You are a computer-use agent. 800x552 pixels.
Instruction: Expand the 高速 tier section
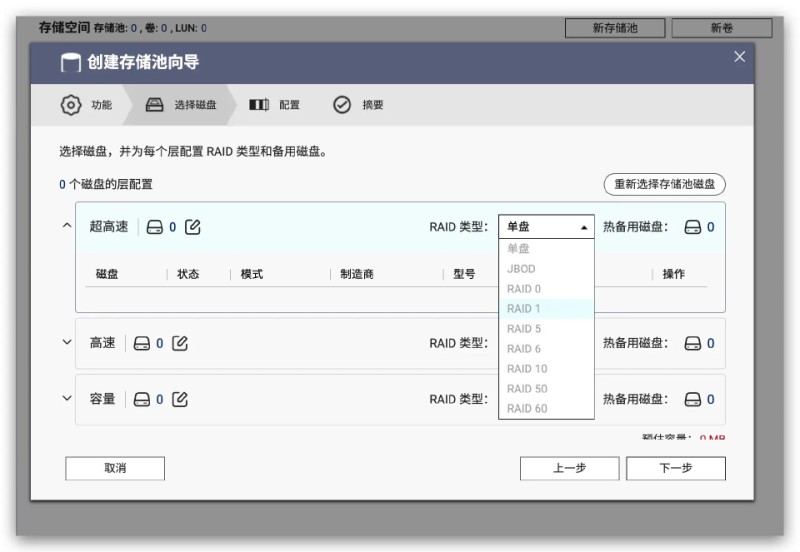click(67, 343)
